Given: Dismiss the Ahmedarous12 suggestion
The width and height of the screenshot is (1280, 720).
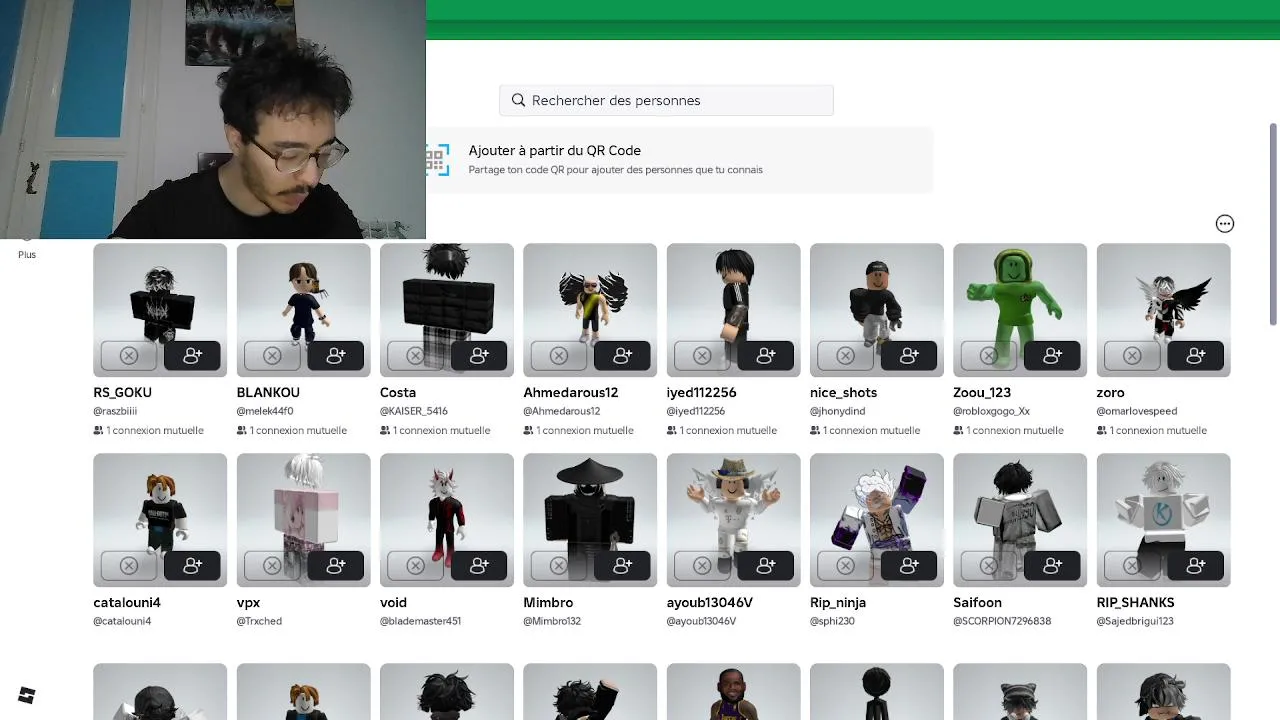Looking at the screenshot, I should click(559, 355).
